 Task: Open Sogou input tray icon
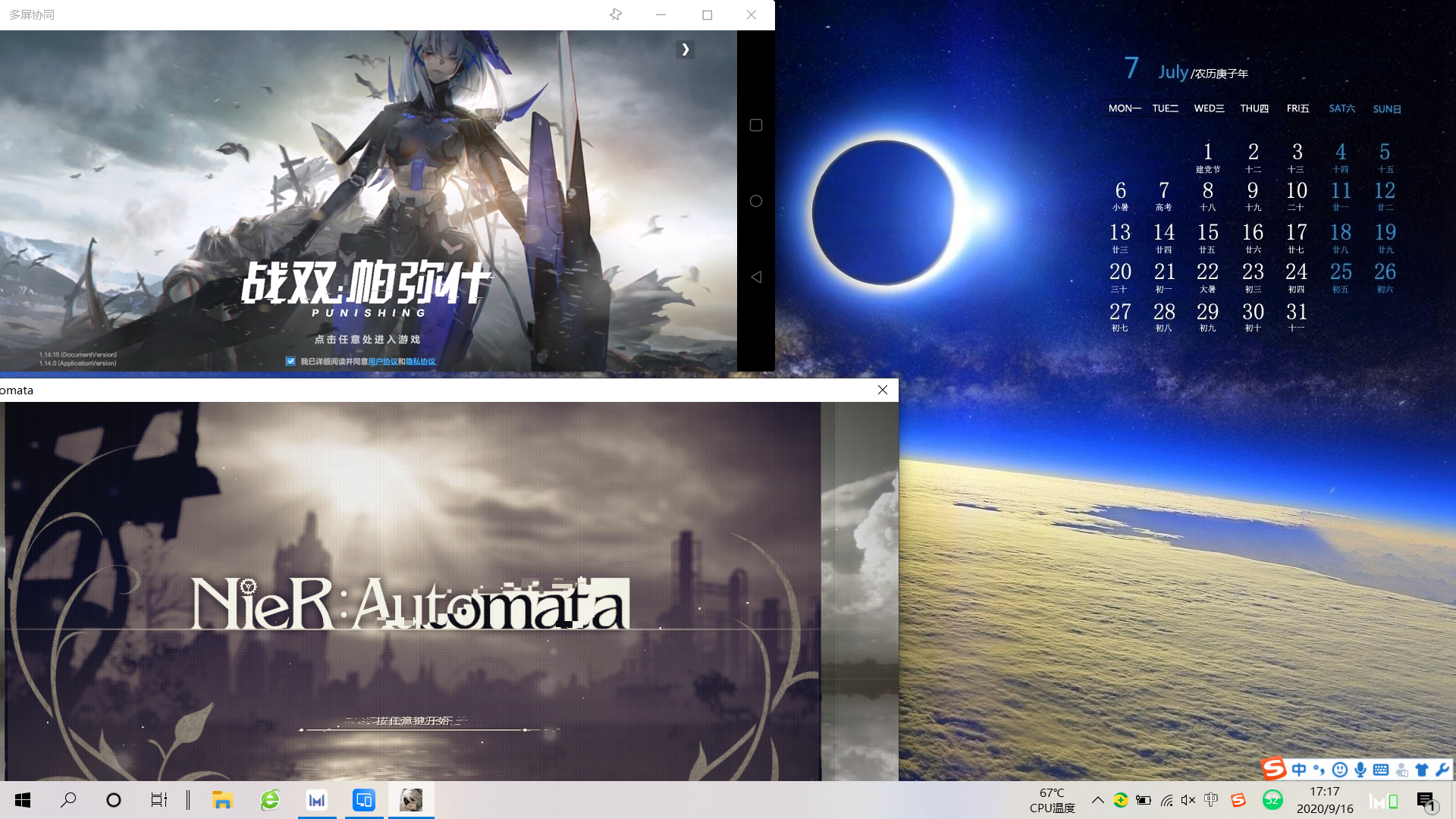tap(1238, 800)
